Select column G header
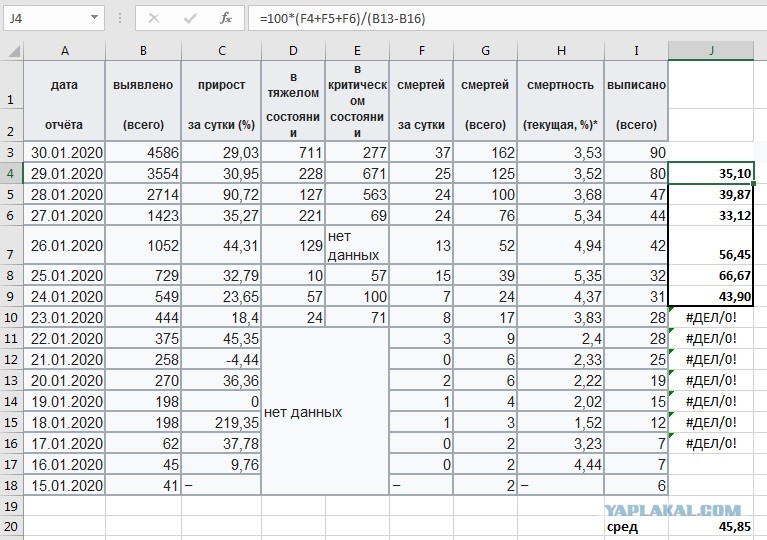The image size is (767, 540). coord(485,50)
